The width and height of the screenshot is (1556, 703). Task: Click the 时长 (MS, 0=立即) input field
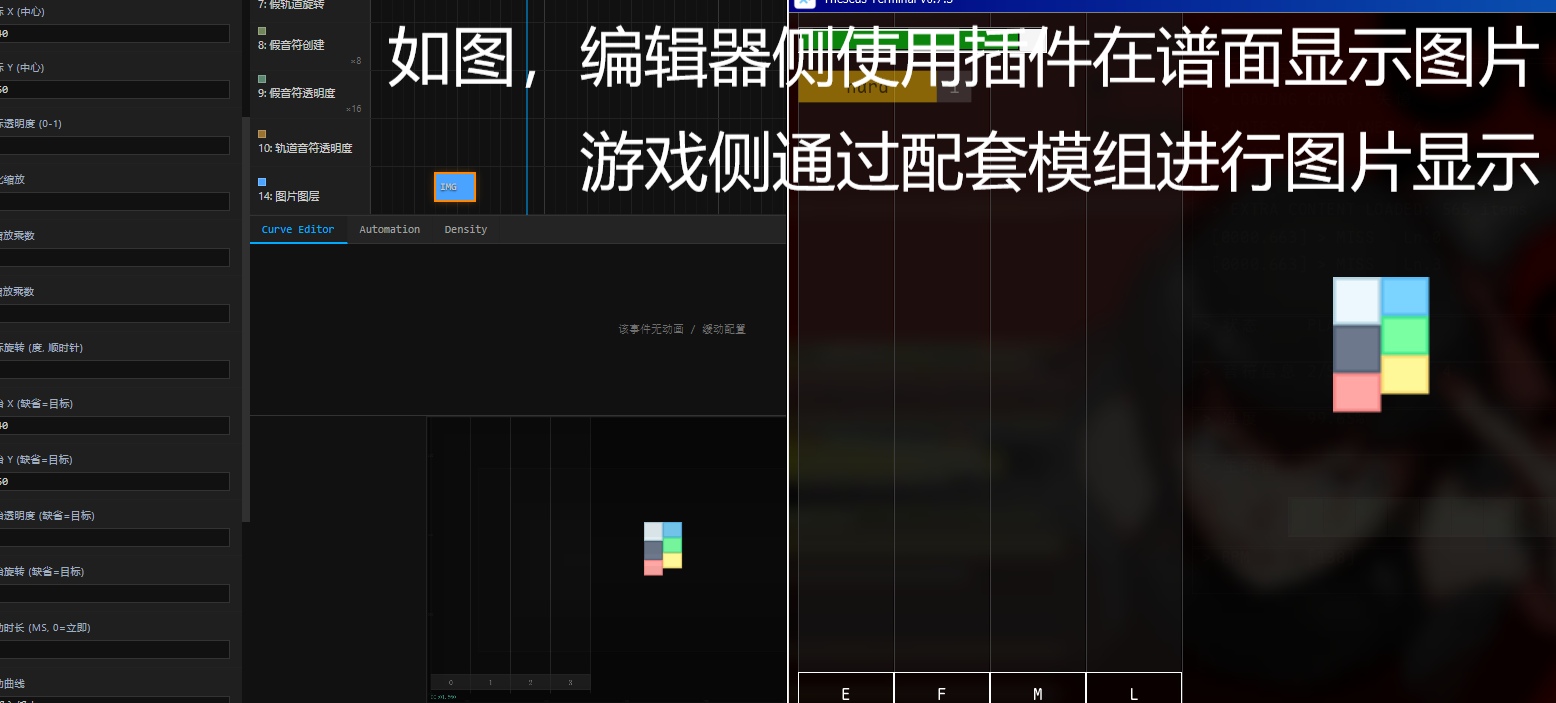click(x=114, y=650)
